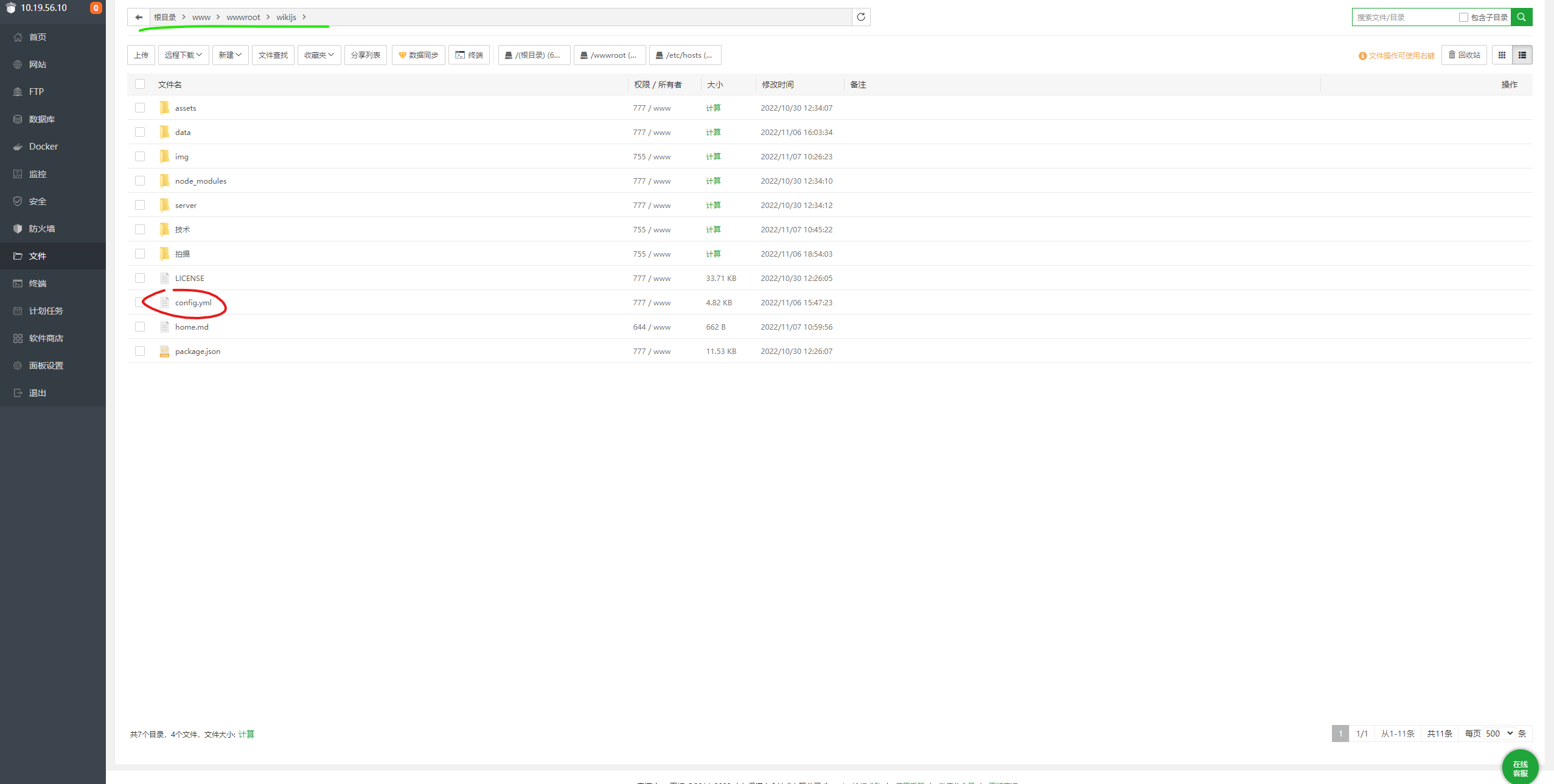
Task: Expand the New (新建) dropdown
Action: (230, 55)
